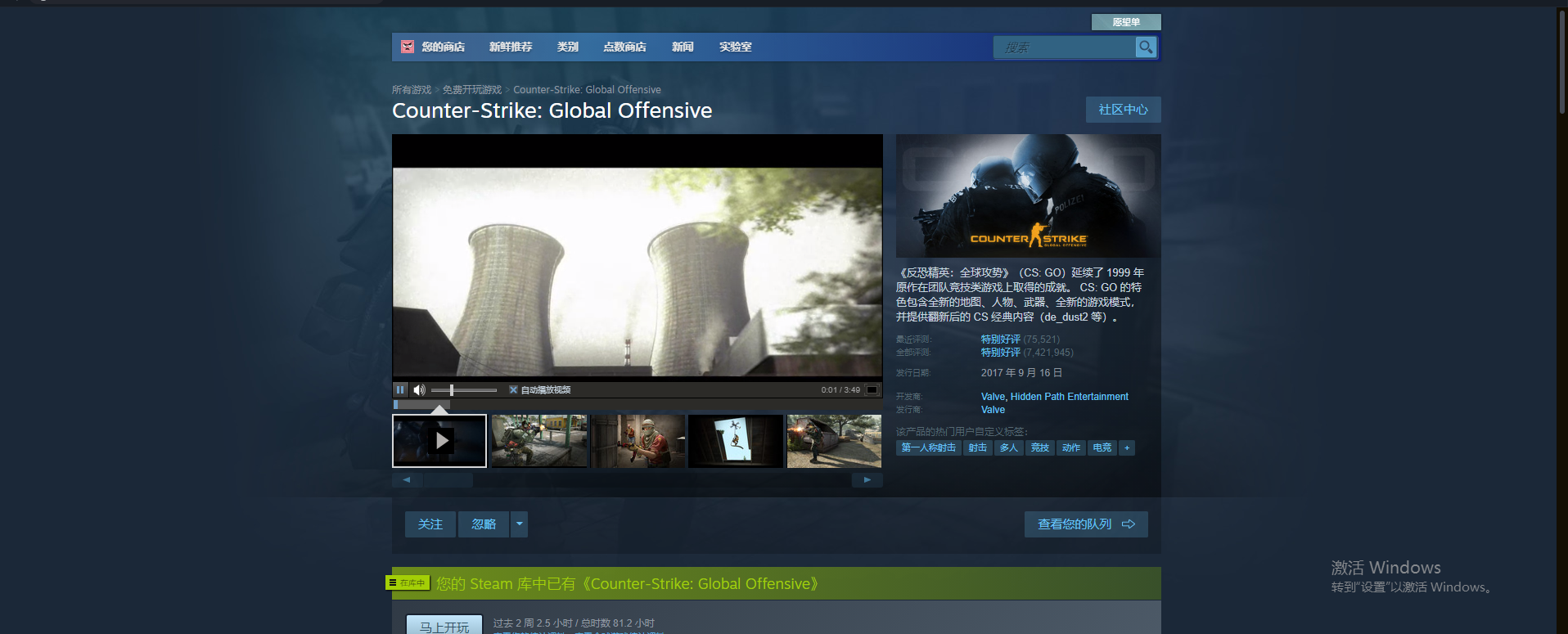Image resolution: width=1568 pixels, height=634 pixels.
Task: Select the 电竞 tag
Action: click(x=1102, y=447)
